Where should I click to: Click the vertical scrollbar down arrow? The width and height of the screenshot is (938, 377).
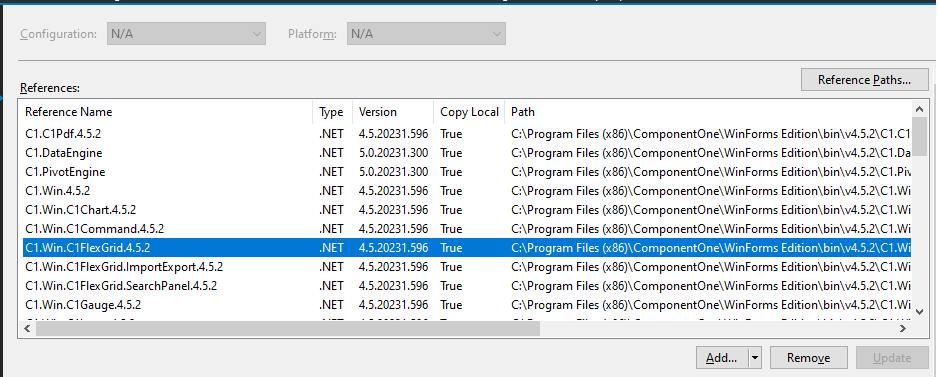pyautogui.click(x=920, y=312)
